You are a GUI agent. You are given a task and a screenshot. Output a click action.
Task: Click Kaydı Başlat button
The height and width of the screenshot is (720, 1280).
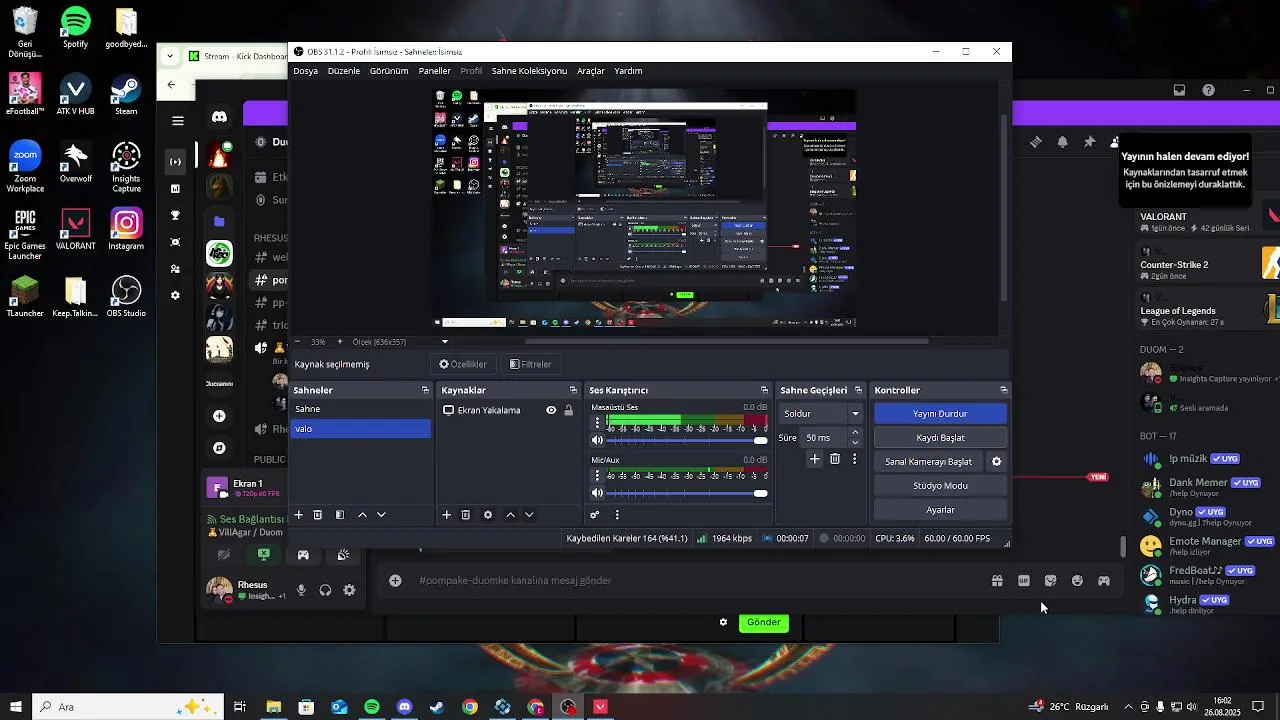940,438
